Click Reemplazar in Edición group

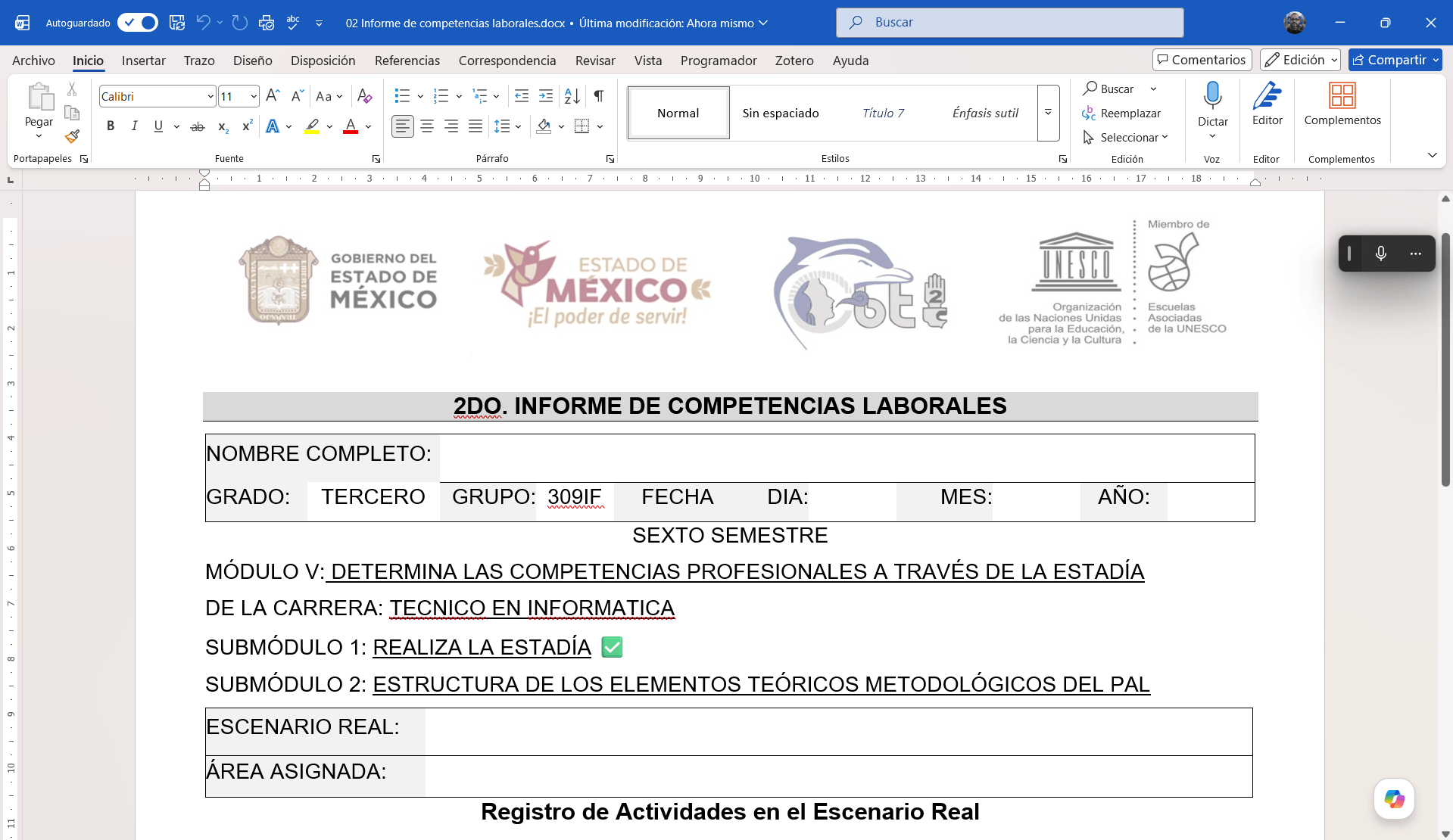click(x=1121, y=113)
